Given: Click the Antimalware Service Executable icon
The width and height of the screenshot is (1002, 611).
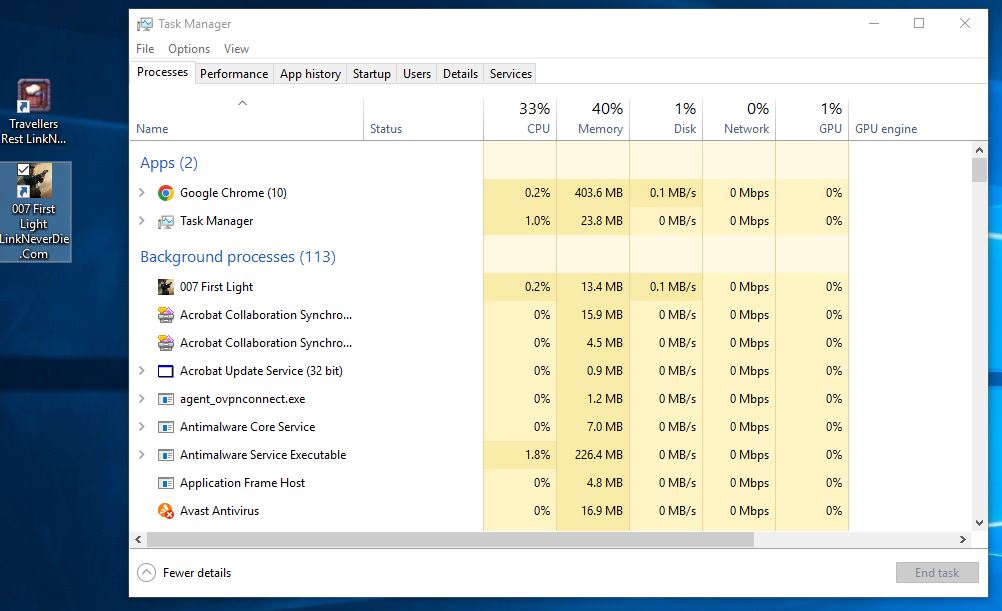Looking at the screenshot, I should 166,455.
